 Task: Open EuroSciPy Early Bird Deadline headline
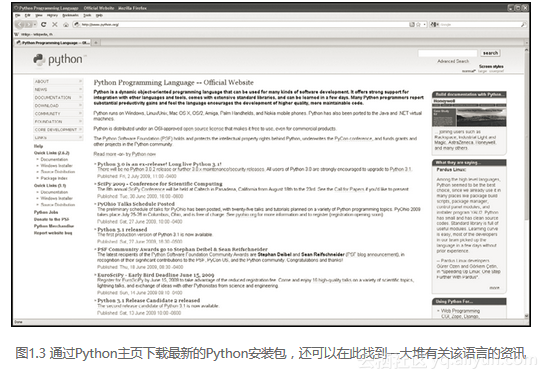(x=156, y=275)
